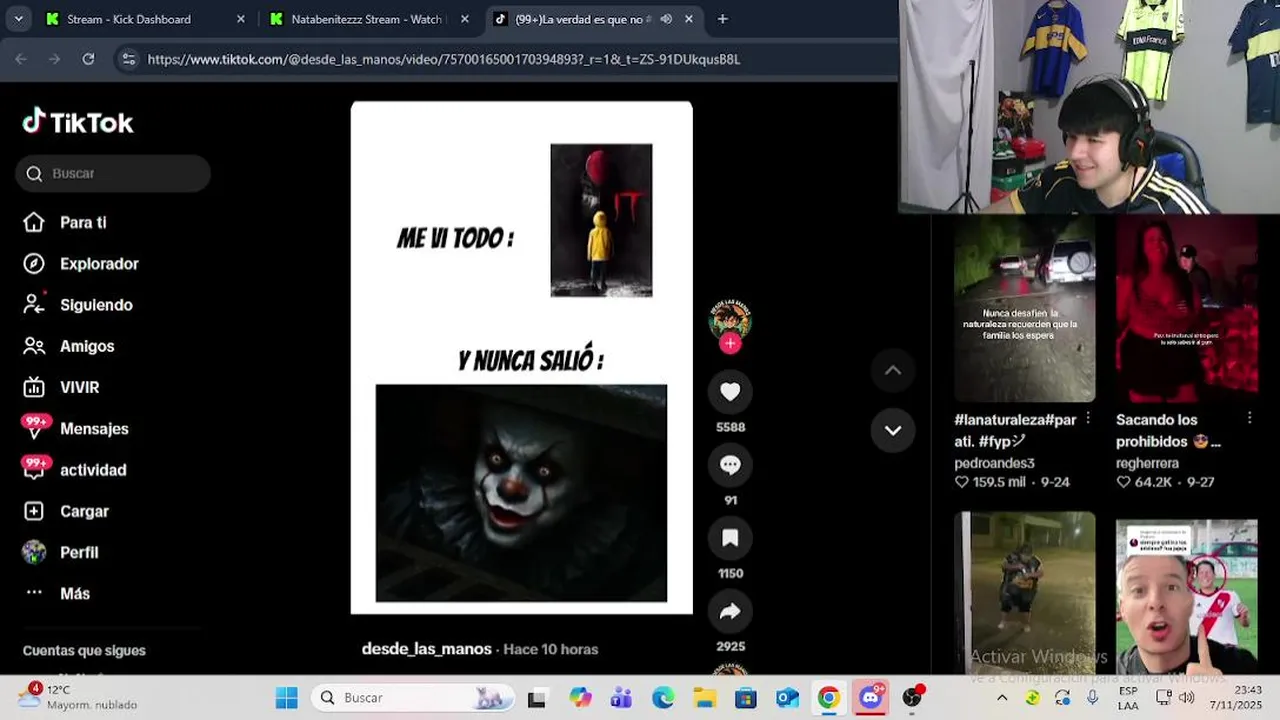Close the Natabenitezzz Stream tab

pos(464,19)
